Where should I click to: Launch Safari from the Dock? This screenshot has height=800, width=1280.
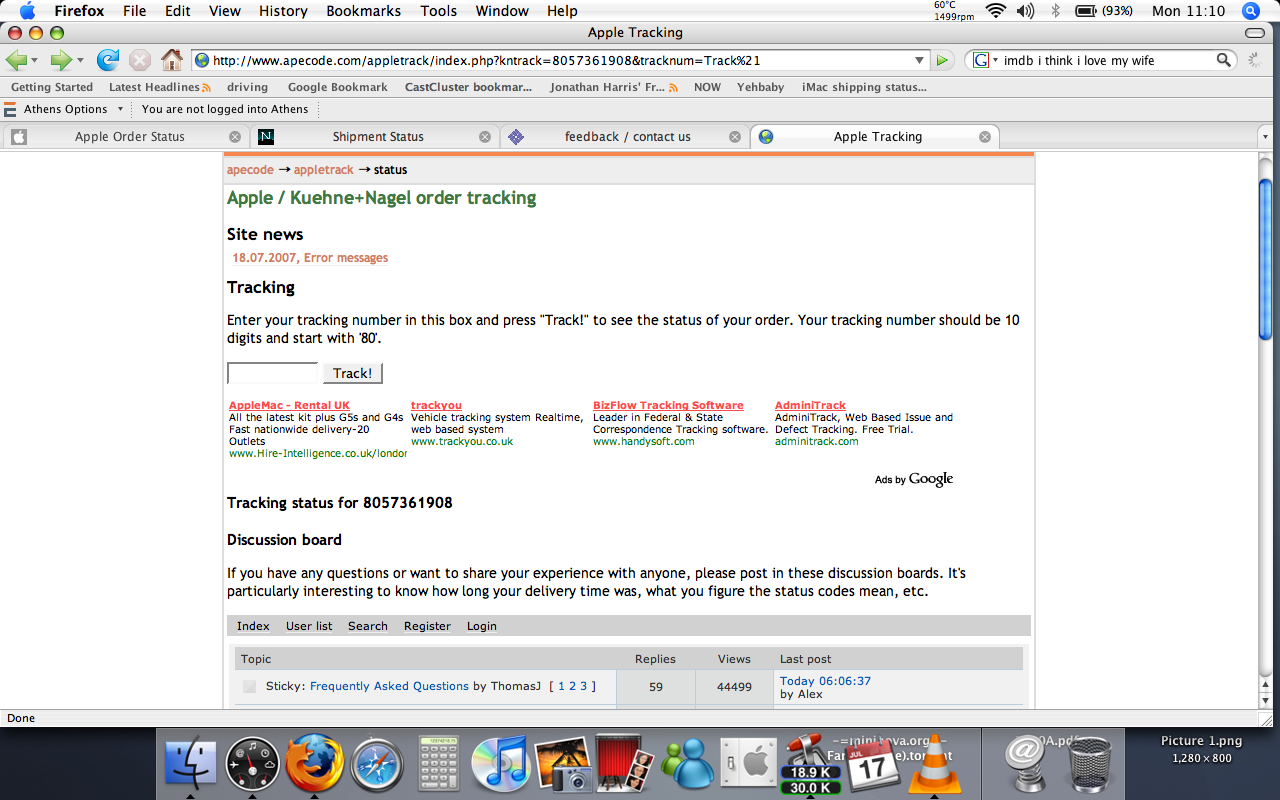(377, 766)
